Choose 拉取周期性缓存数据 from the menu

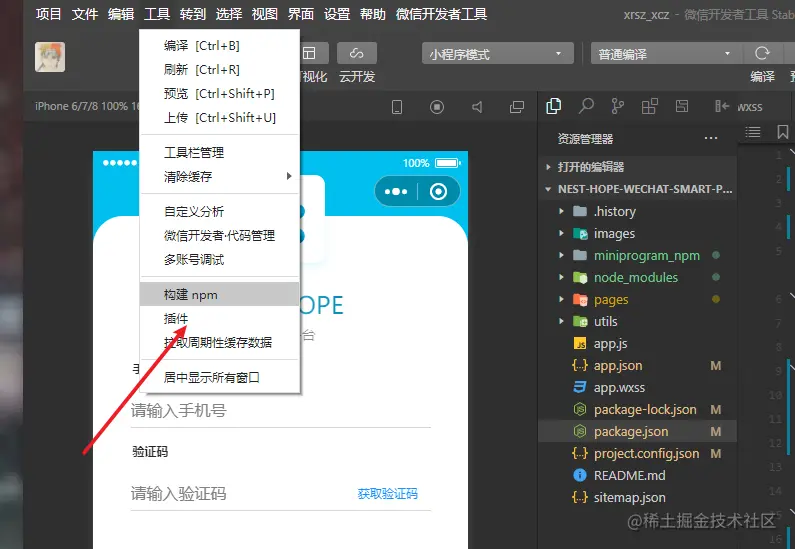tap(220, 342)
